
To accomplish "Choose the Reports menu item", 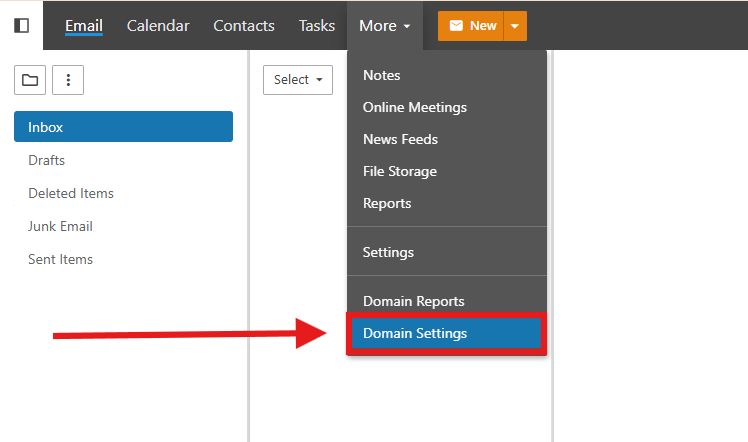I will coord(447,203).
